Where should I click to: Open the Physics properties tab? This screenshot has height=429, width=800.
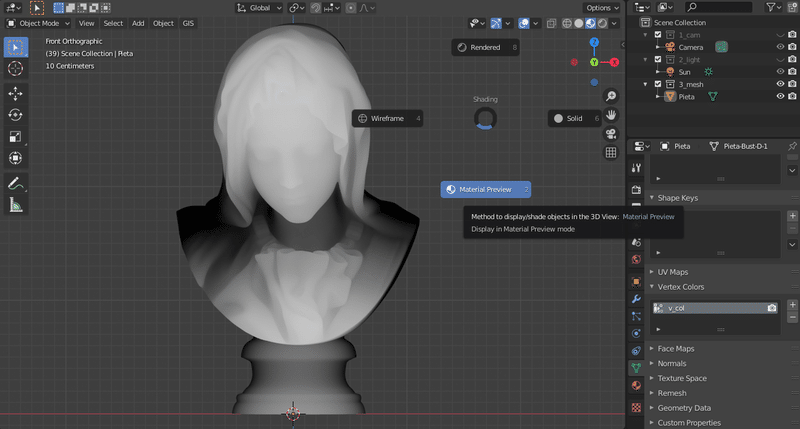click(636, 334)
